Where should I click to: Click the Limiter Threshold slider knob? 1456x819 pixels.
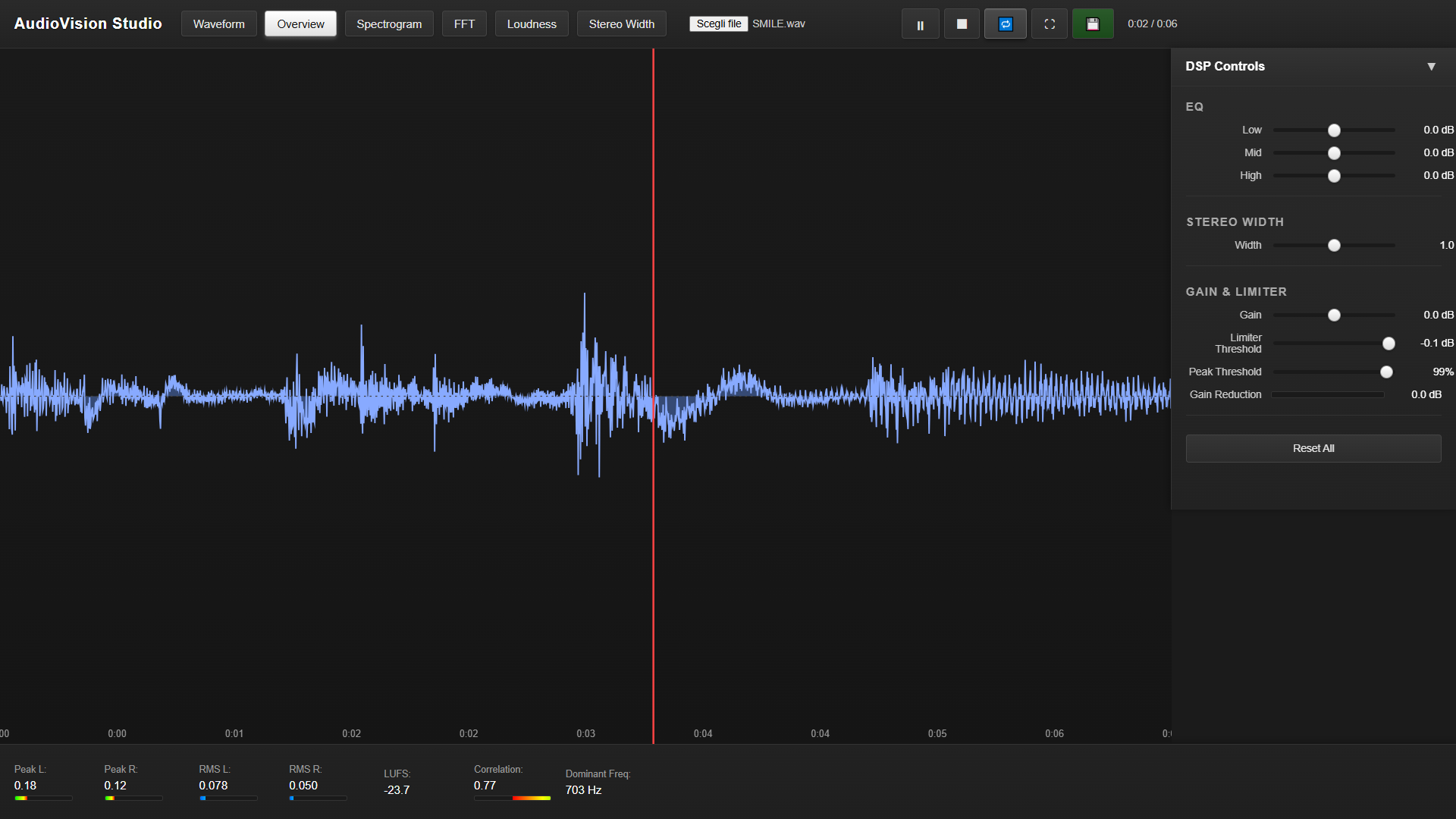pos(1389,344)
